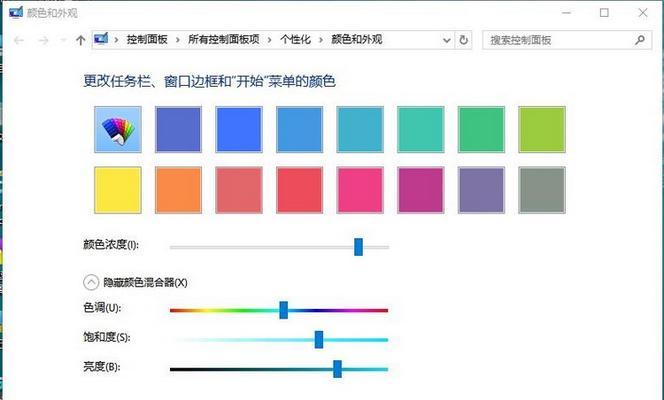Collapse the 隐藏颜色混合器 color mixer chevron
This screenshot has width=664, height=400.
[x=91, y=282]
